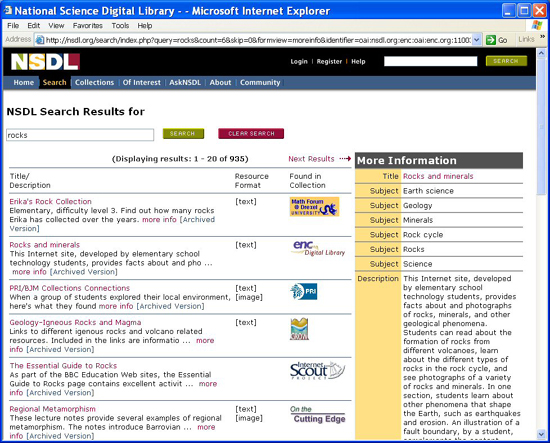The image size is (550, 443).
Task: Open the Collections tab
Action: pyautogui.click(x=94, y=82)
